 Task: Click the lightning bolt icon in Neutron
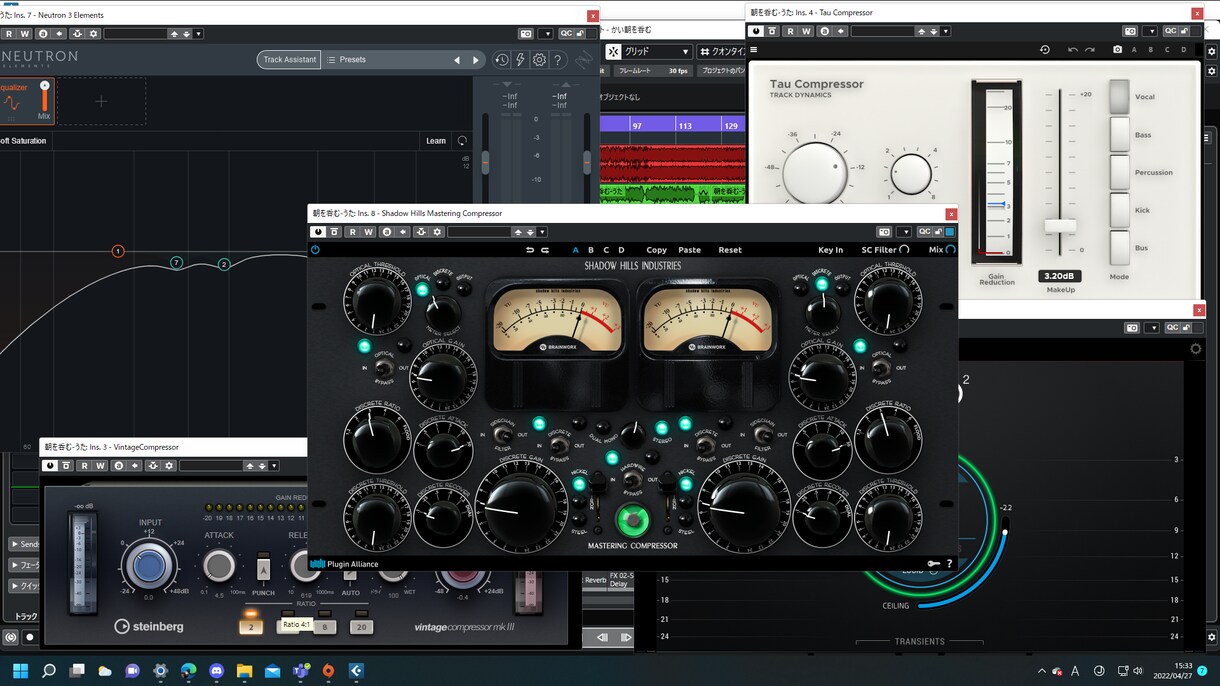(x=520, y=60)
